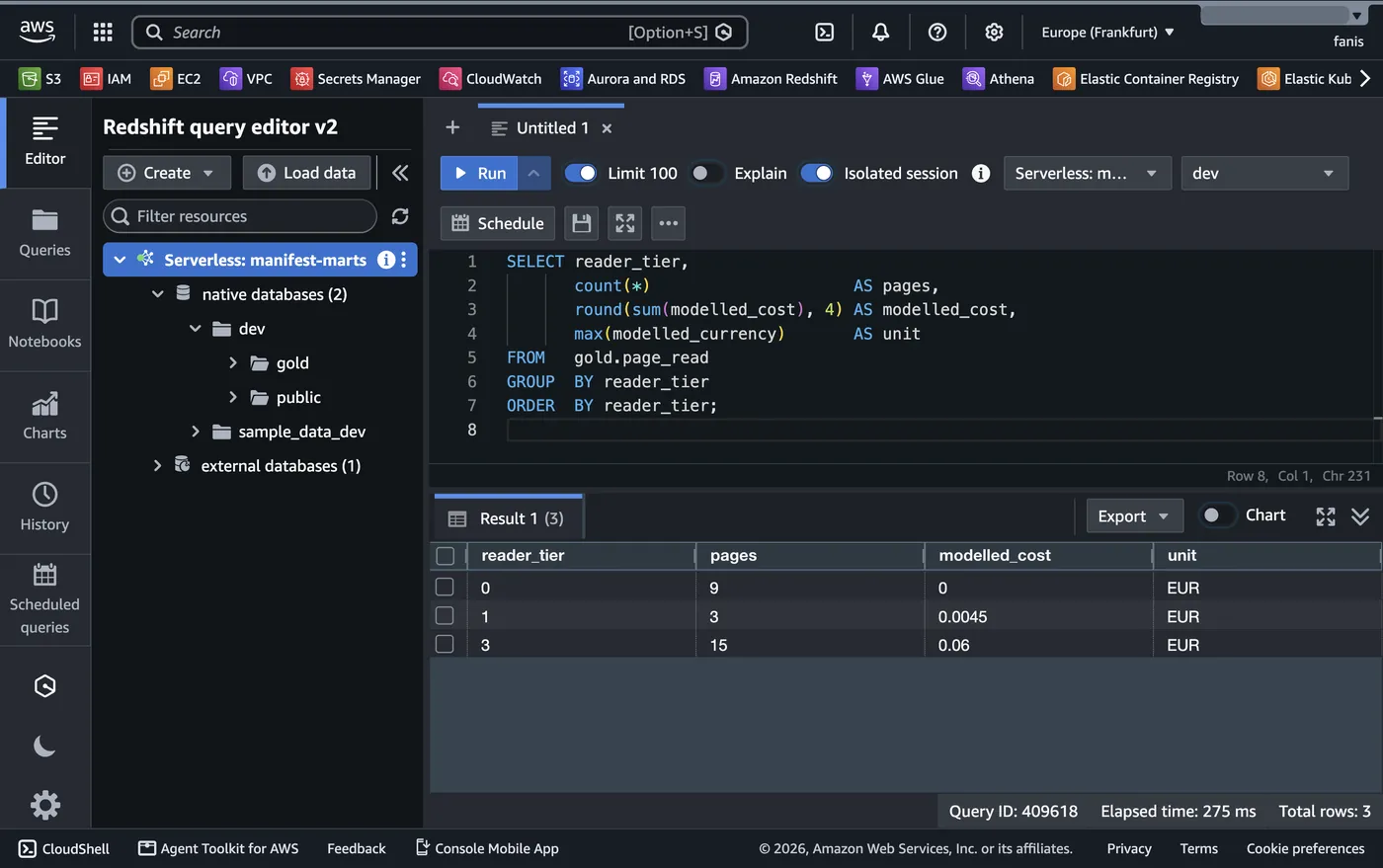Open the more options ellipsis menu

[669, 223]
